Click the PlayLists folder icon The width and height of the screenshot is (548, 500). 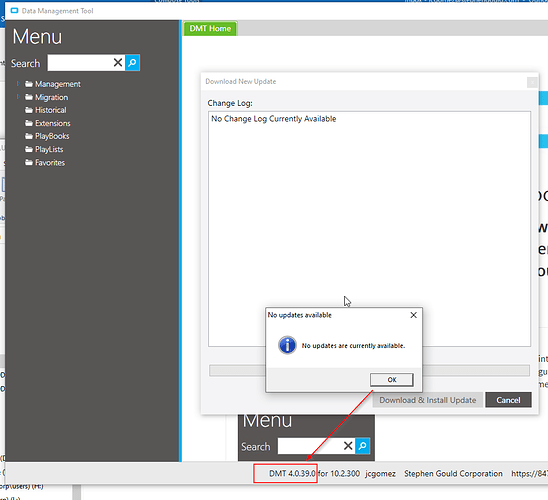[x=29, y=150]
